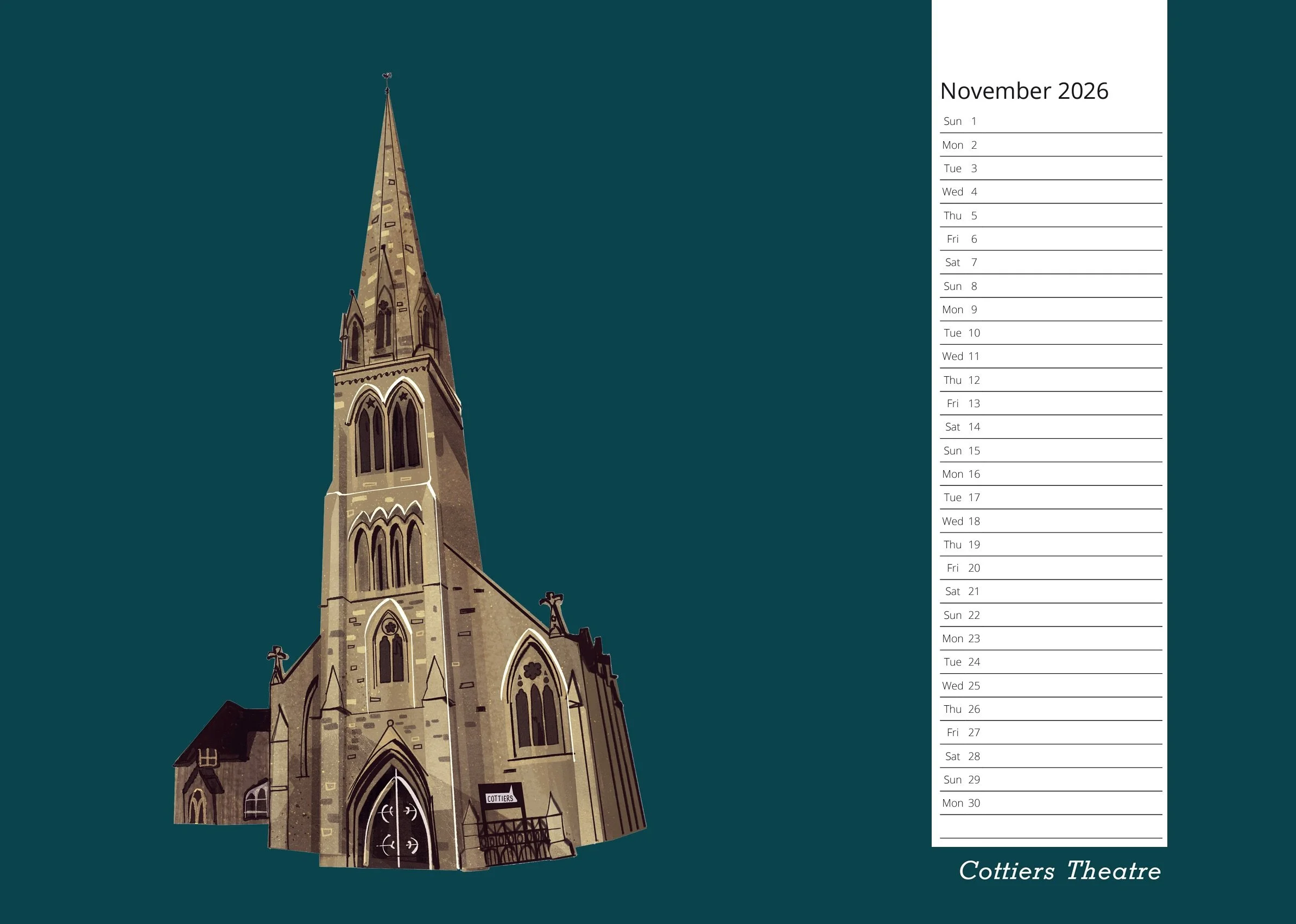The width and height of the screenshot is (1296, 924).
Task: Click the Sun 22 date row
Action: coord(1050,615)
